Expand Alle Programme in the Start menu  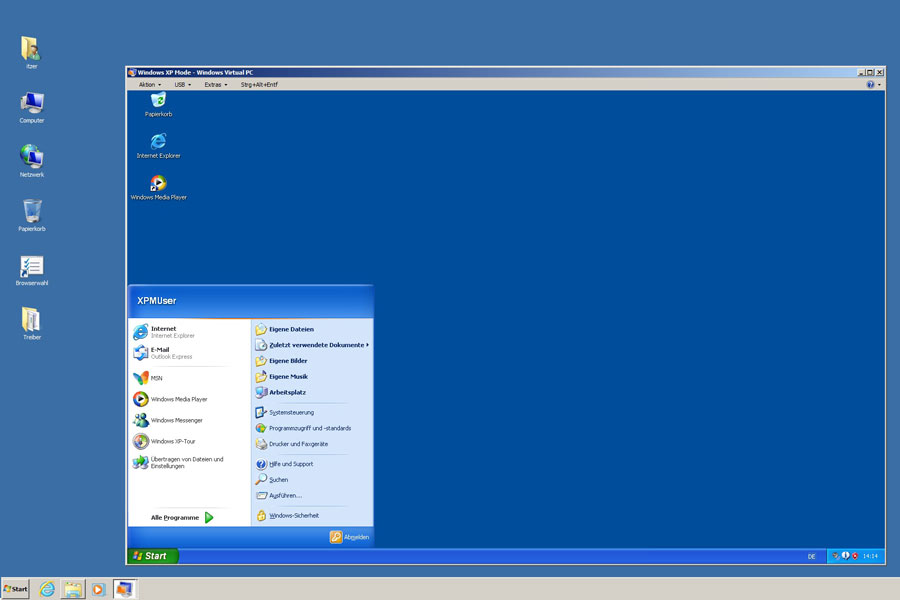pyautogui.click(x=181, y=517)
